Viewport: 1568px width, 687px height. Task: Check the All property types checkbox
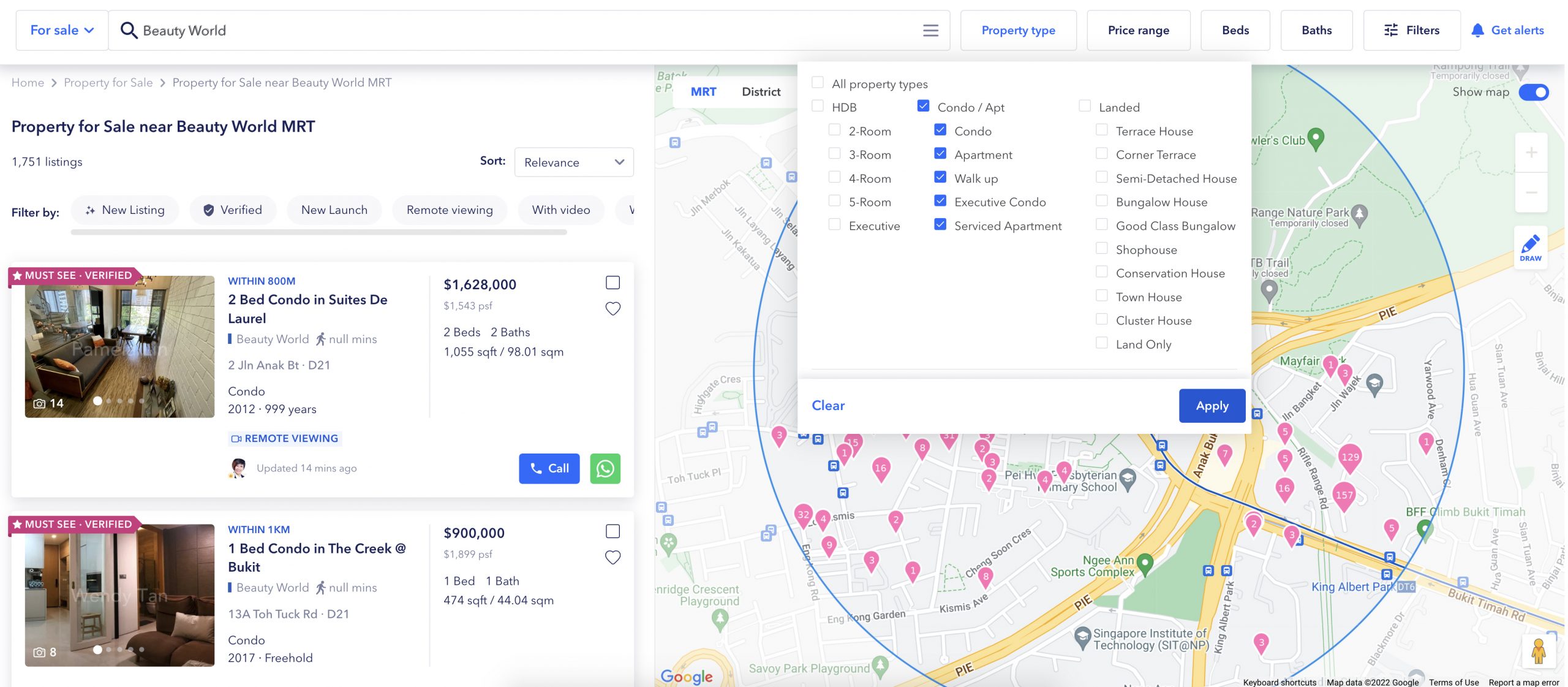pyautogui.click(x=817, y=83)
